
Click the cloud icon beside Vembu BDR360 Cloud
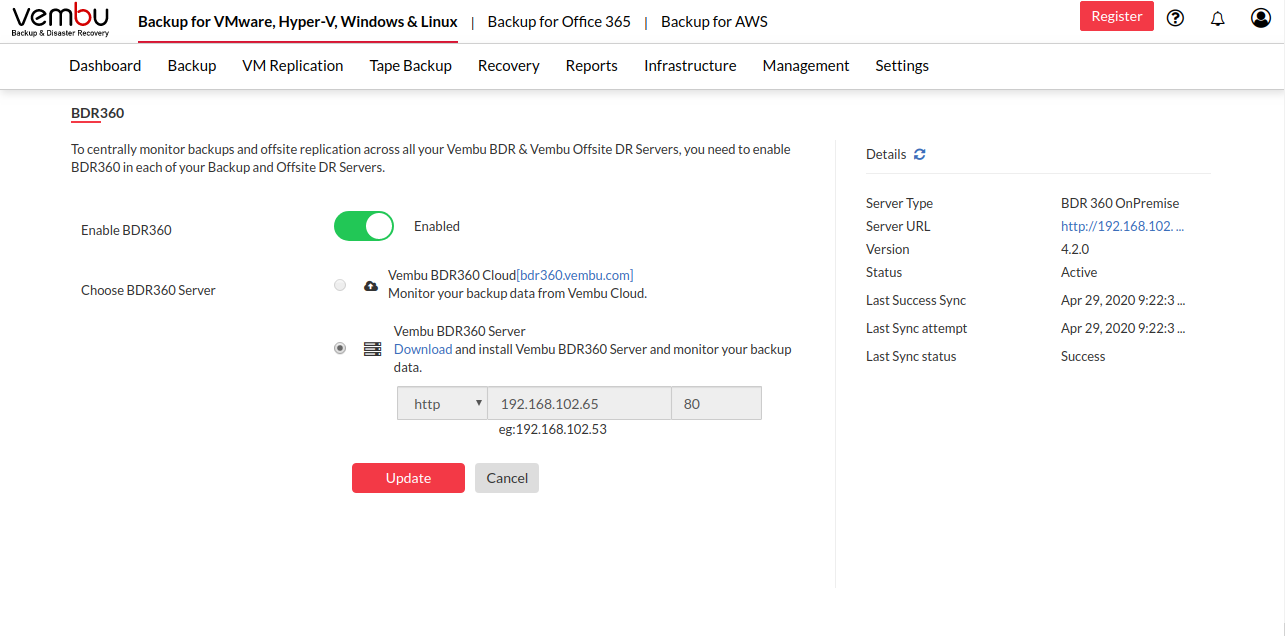click(x=371, y=285)
